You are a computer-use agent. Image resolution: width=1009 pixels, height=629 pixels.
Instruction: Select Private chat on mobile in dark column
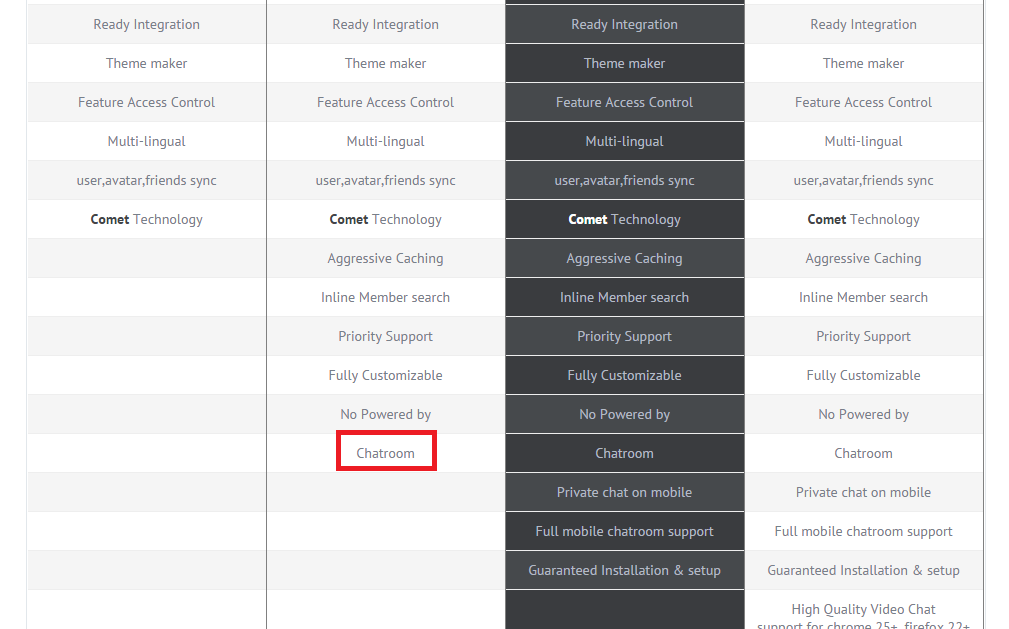(x=624, y=493)
